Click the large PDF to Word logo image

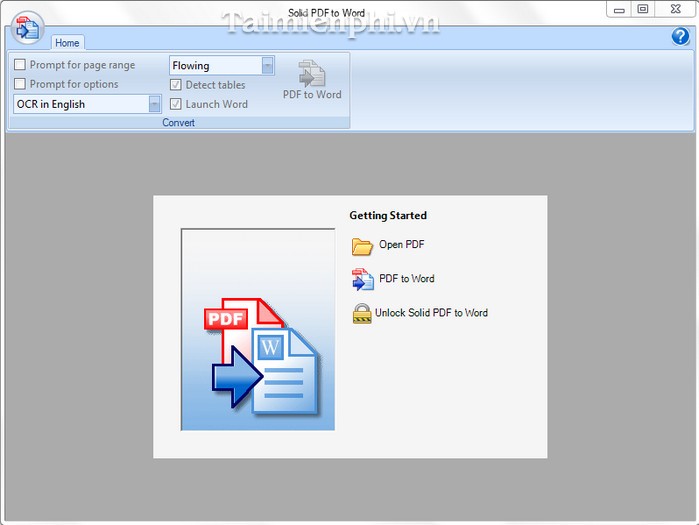[x=258, y=330]
